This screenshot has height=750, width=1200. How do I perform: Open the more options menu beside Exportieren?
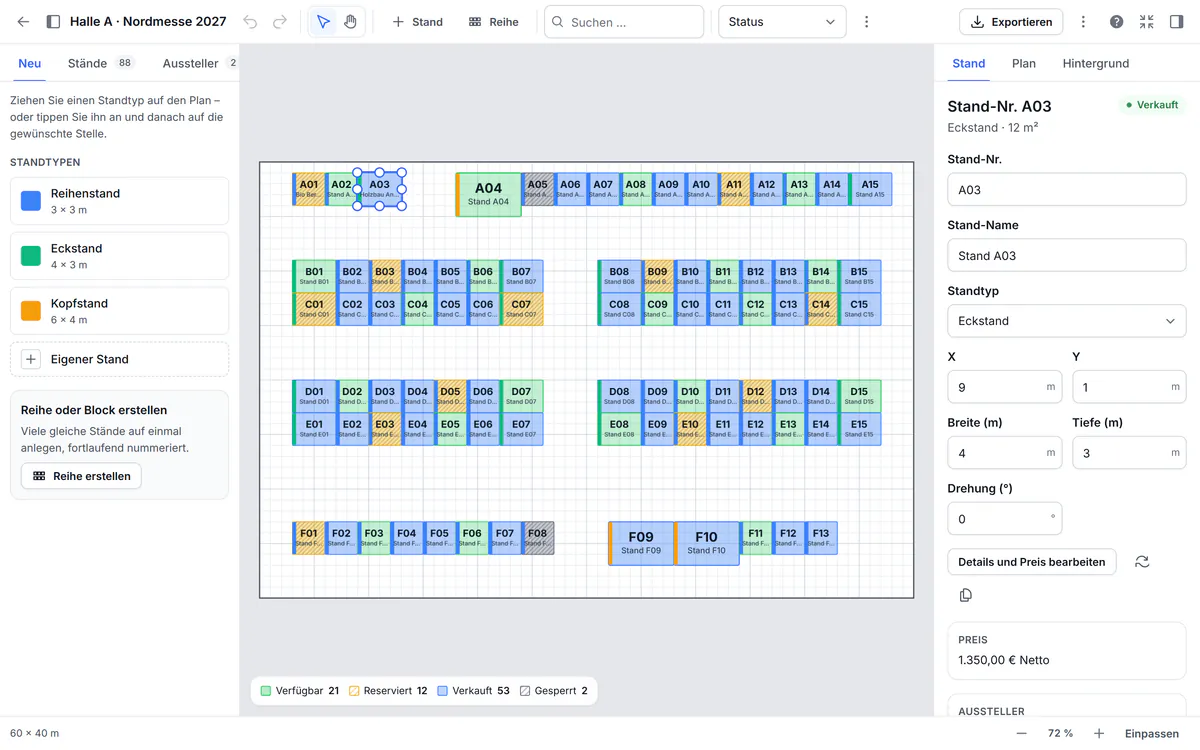[1083, 22]
